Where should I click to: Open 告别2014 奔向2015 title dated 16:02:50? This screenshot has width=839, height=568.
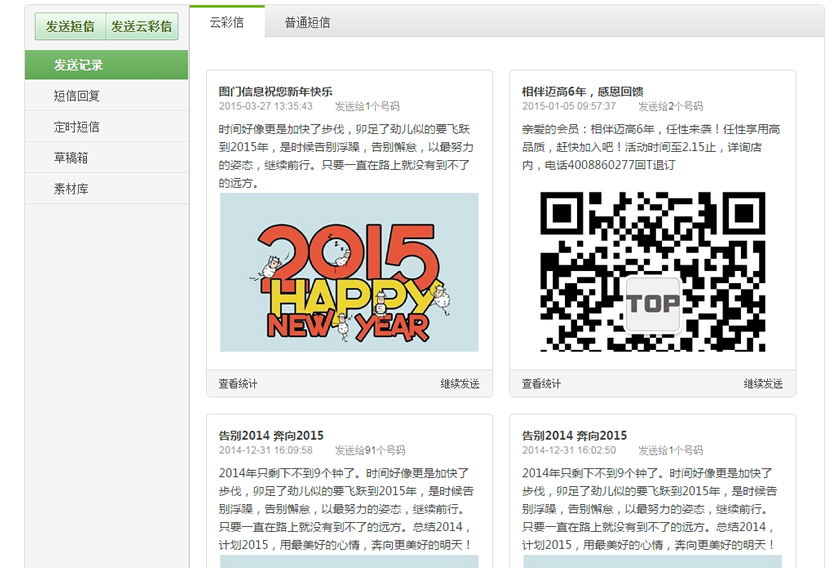[x=574, y=435]
